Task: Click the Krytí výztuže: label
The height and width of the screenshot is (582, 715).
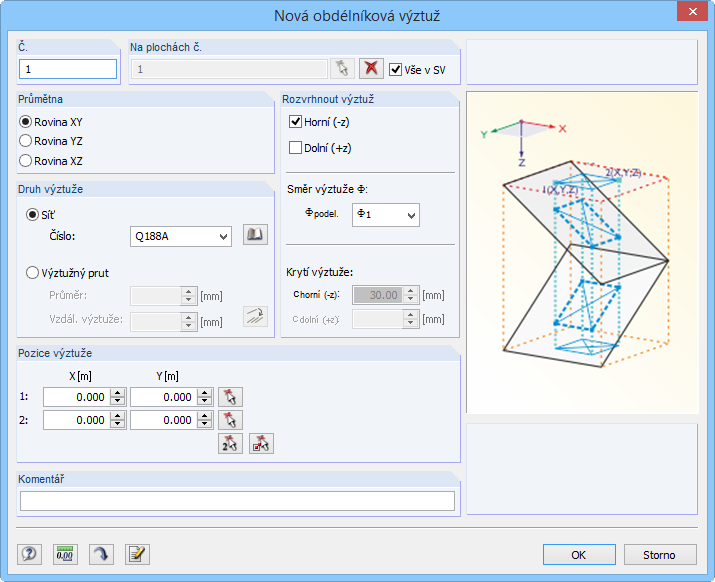Action: click(x=320, y=272)
